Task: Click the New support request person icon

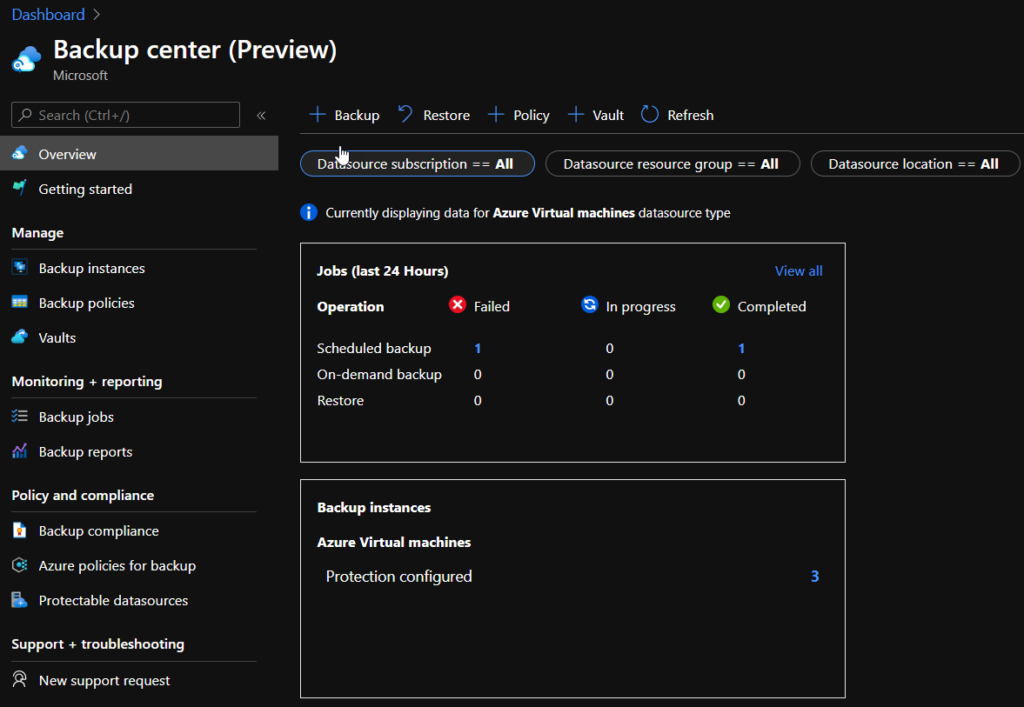Action: tap(20, 680)
